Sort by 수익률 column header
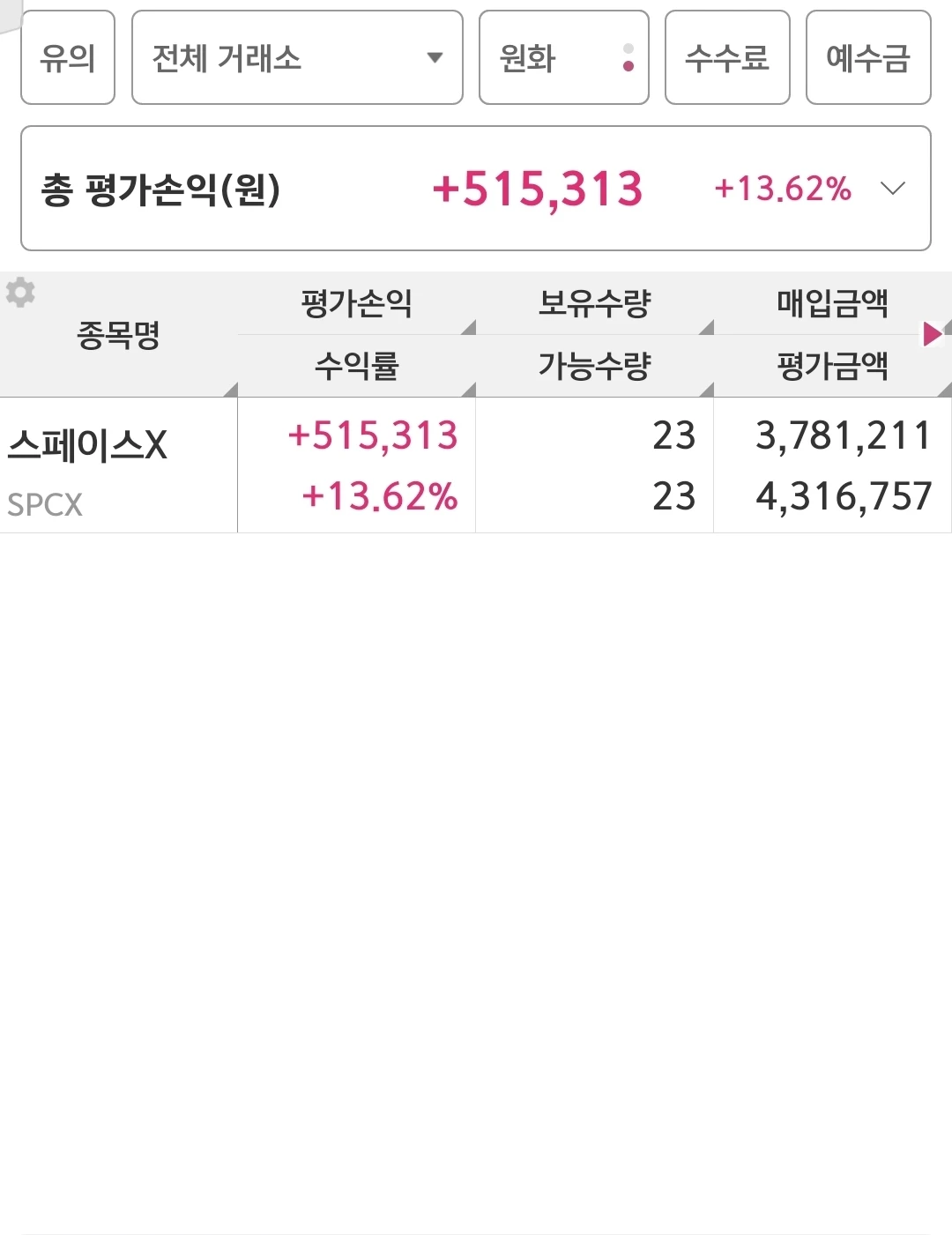The height and width of the screenshot is (1235, 952). [357, 366]
